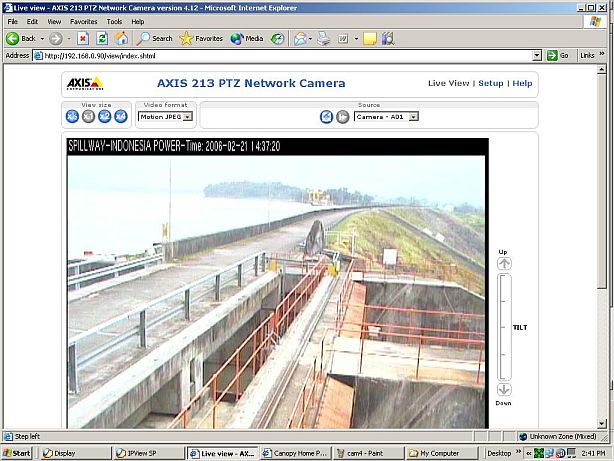
Task: Go to the browser Home page
Action: [x=121, y=38]
